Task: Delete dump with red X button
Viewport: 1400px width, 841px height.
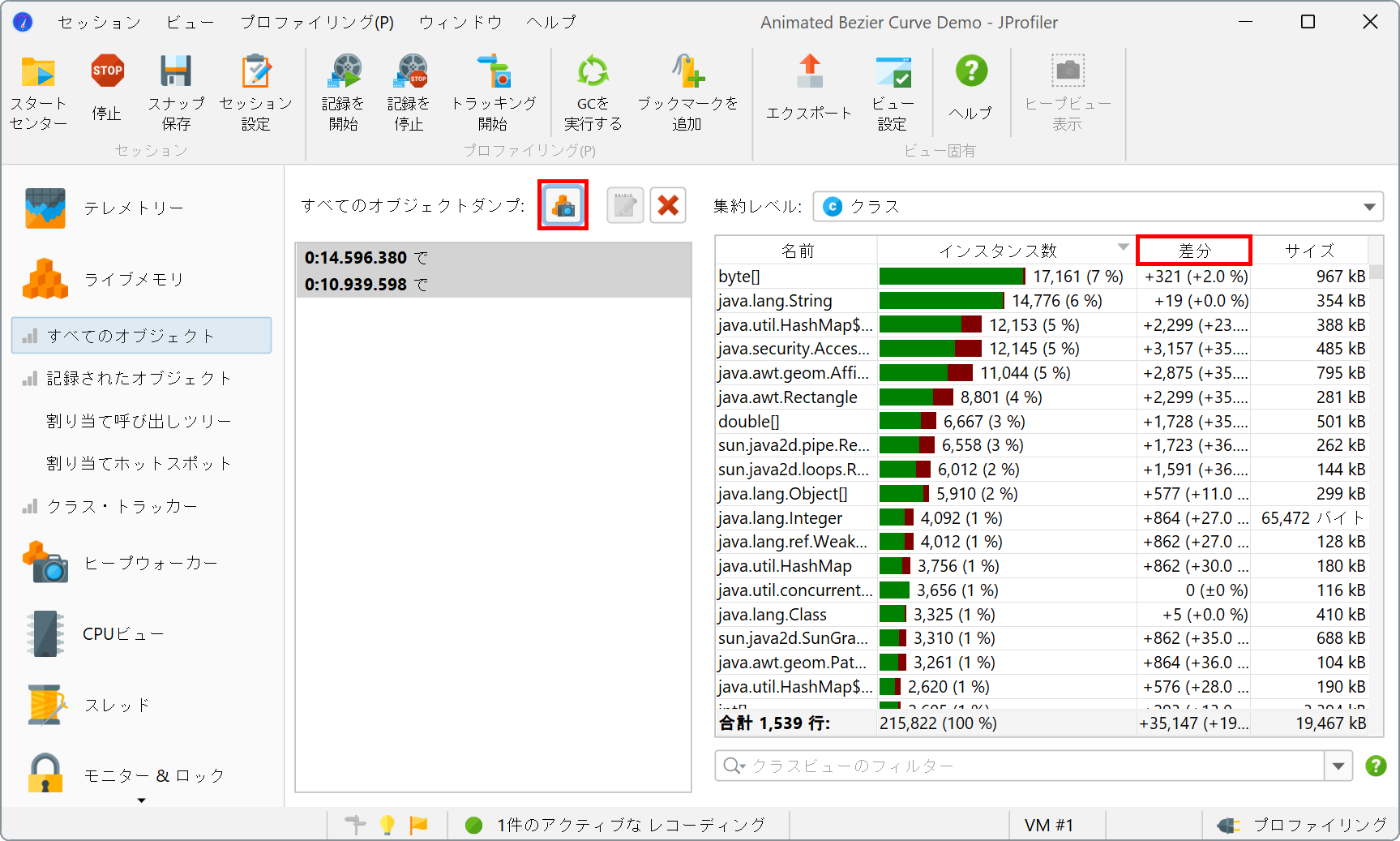Action: click(668, 206)
